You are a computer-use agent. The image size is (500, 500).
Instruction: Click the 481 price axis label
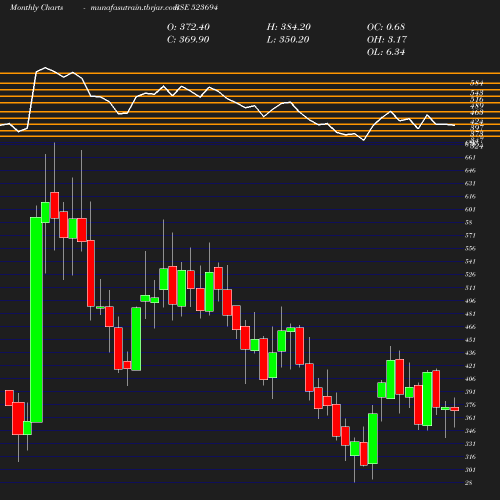tap(470, 314)
